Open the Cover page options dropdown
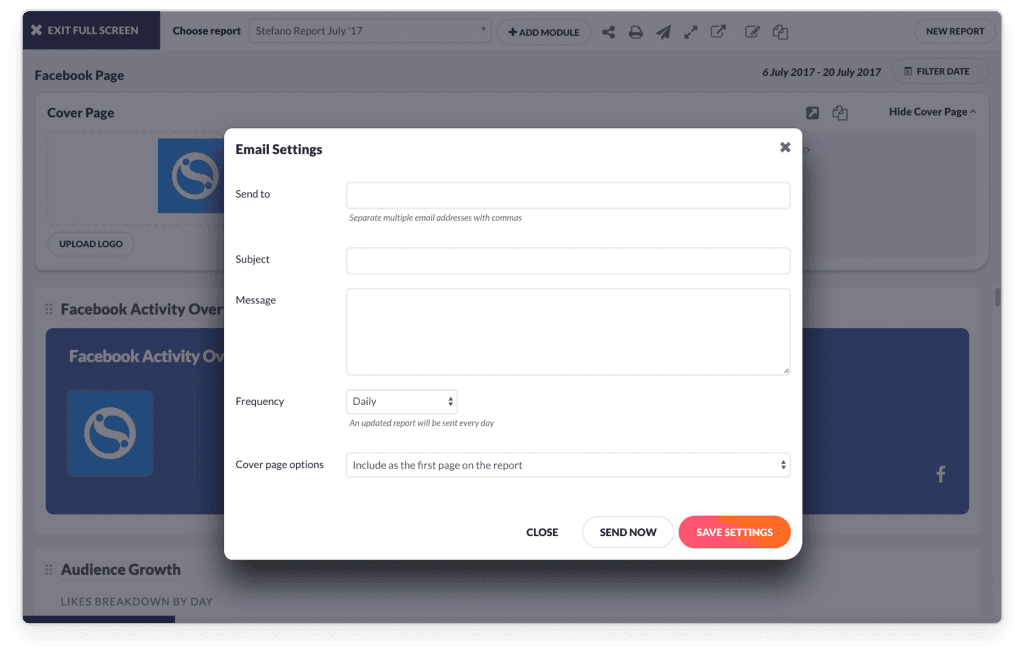 tap(568, 465)
